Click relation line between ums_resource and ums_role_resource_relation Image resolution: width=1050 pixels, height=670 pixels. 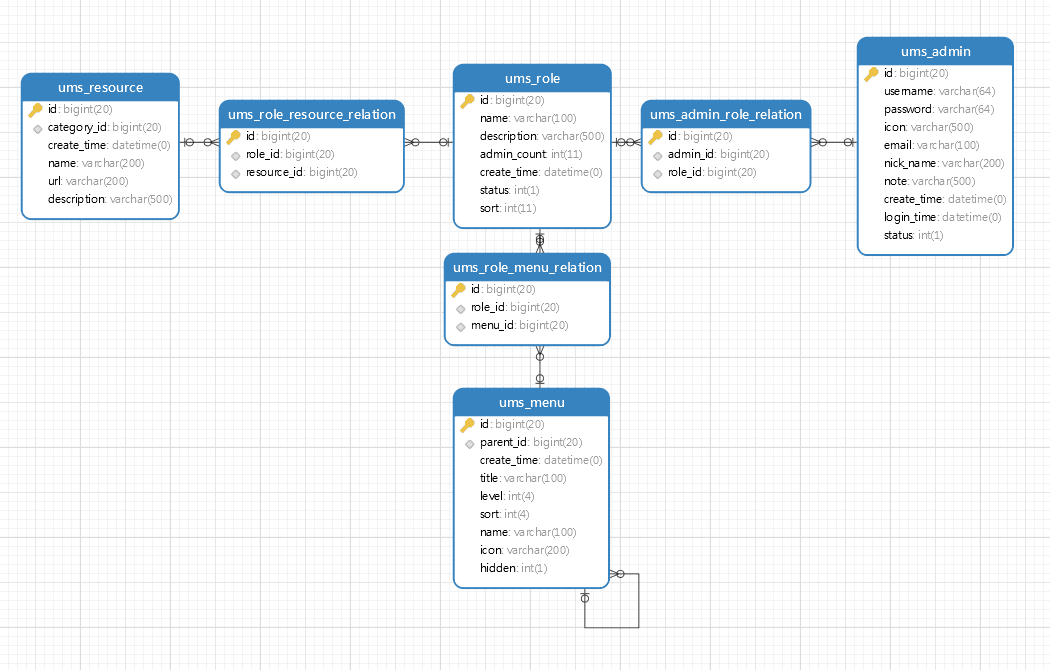pyautogui.click(x=200, y=142)
